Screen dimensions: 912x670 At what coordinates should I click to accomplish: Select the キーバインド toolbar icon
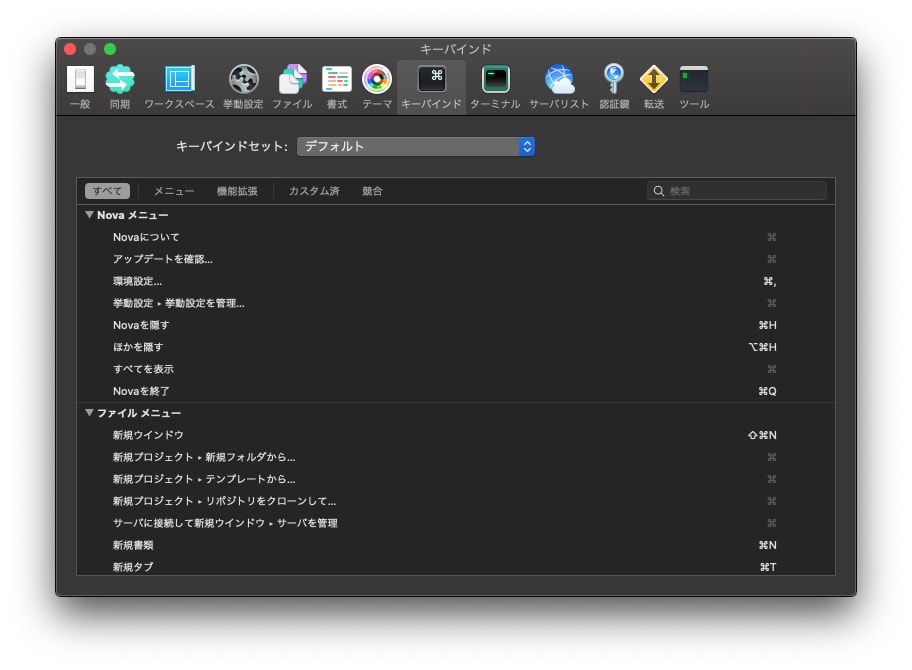coord(431,87)
